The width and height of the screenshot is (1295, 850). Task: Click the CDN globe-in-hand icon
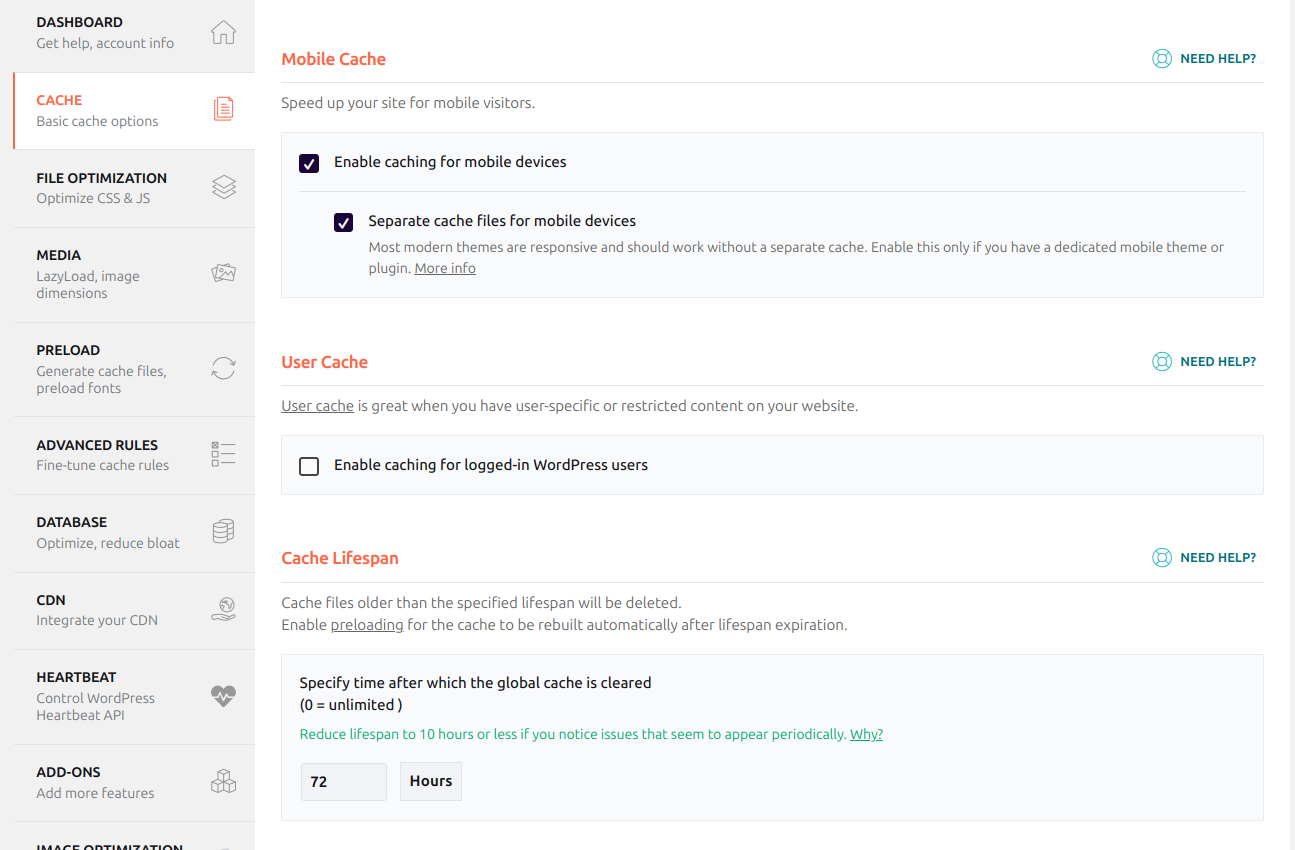(x=223, y=609)
